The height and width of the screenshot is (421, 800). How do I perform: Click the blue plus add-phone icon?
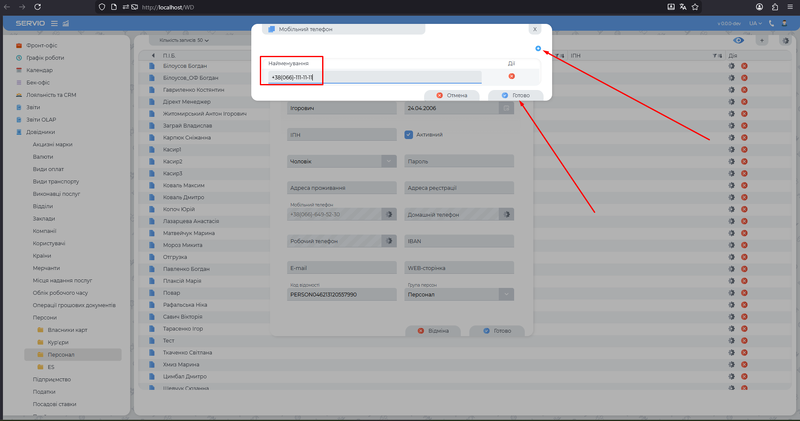538,49
